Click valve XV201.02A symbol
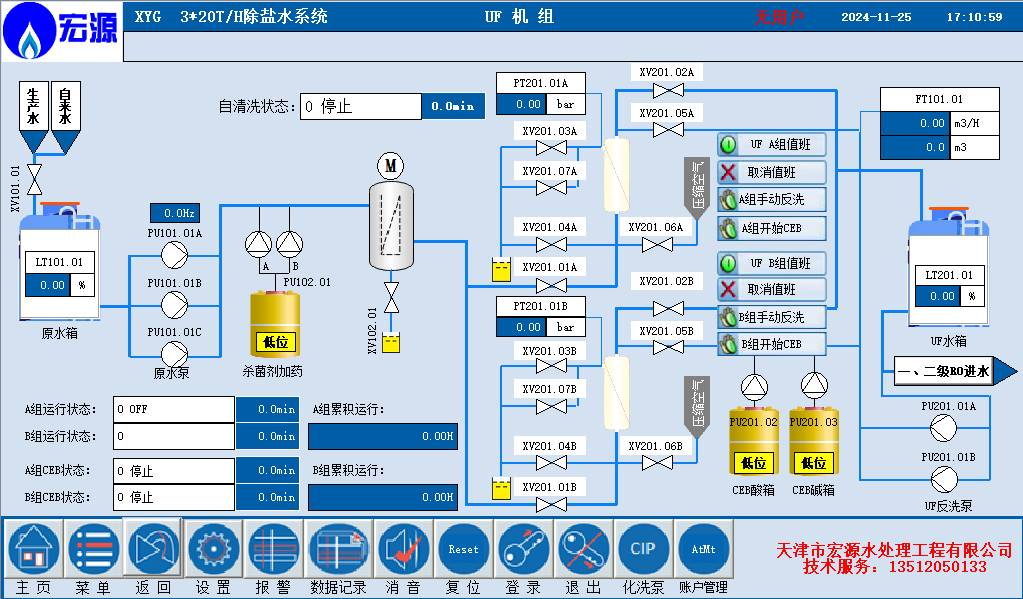The width and height of the screenshot is (1023, 599). (668, 90)
